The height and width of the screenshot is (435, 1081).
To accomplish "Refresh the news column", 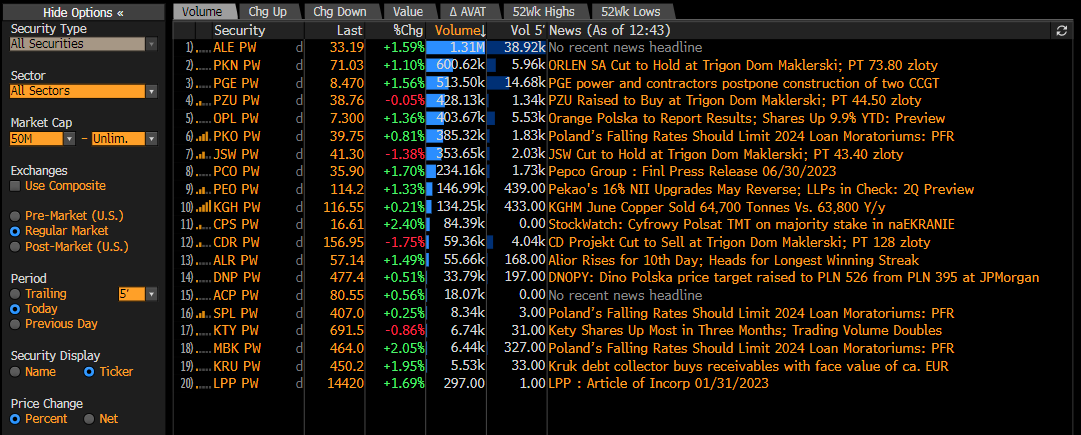I will click(x=1062, y=30).
